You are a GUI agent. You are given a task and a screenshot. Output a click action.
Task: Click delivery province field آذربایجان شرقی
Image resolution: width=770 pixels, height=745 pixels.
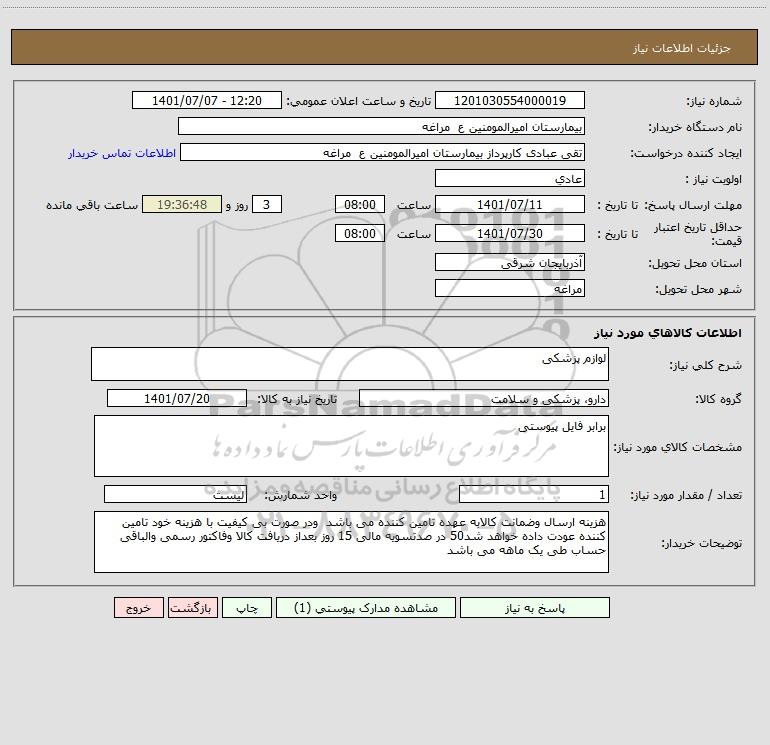click(x=510, y=262)
